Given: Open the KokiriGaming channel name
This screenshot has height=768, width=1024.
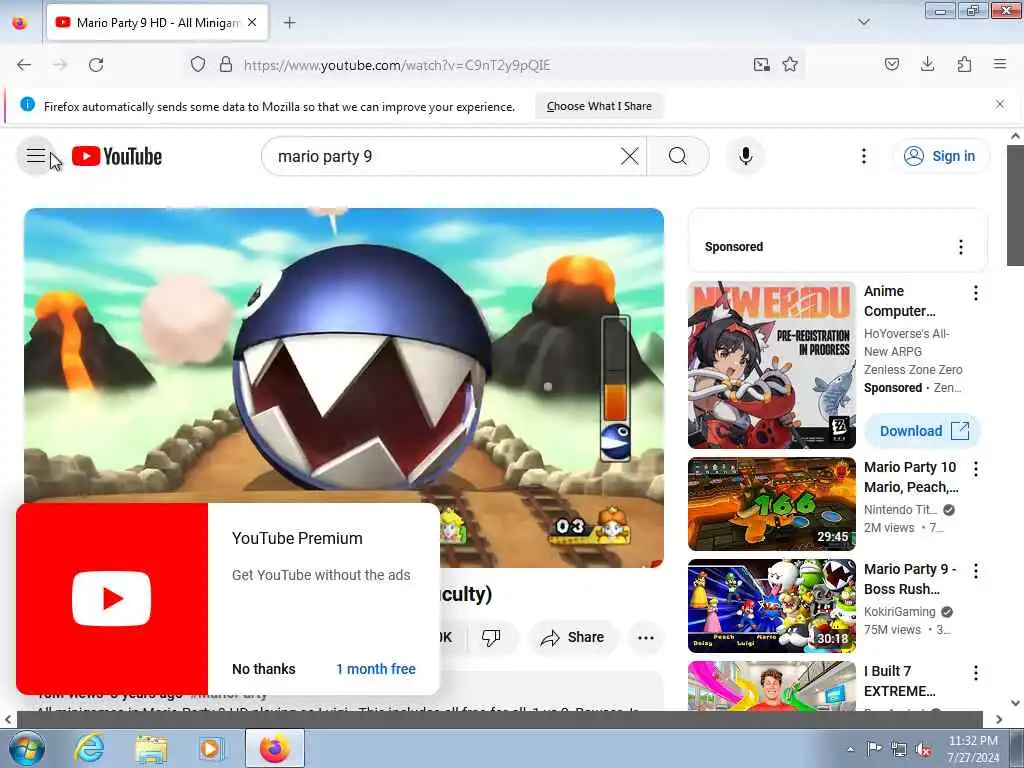Looking at the screenshot, I should point(899,612).
